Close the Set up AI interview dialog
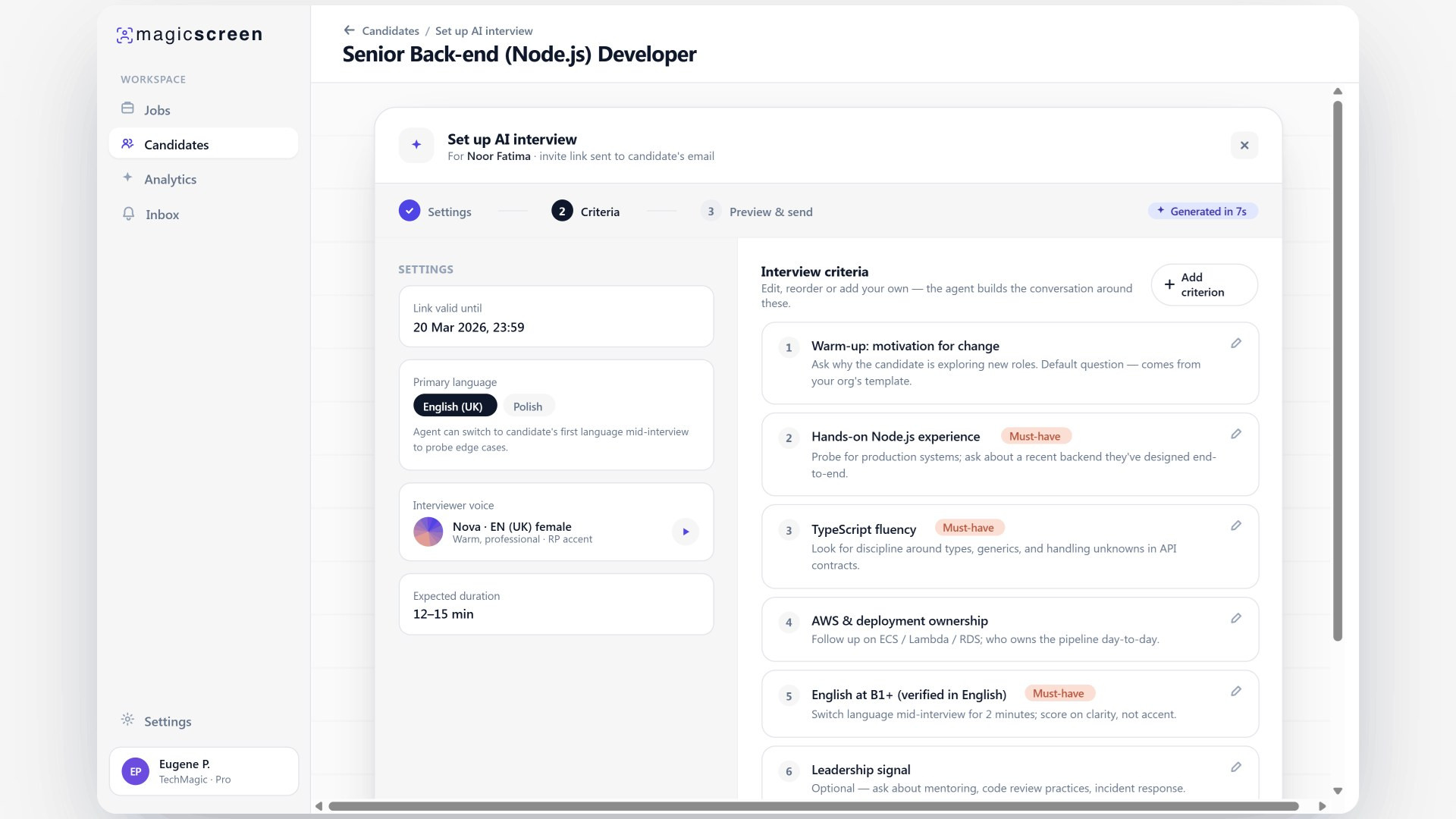Image resolution: width=1456 pixels, height=819 pixels. point(1244,146)
